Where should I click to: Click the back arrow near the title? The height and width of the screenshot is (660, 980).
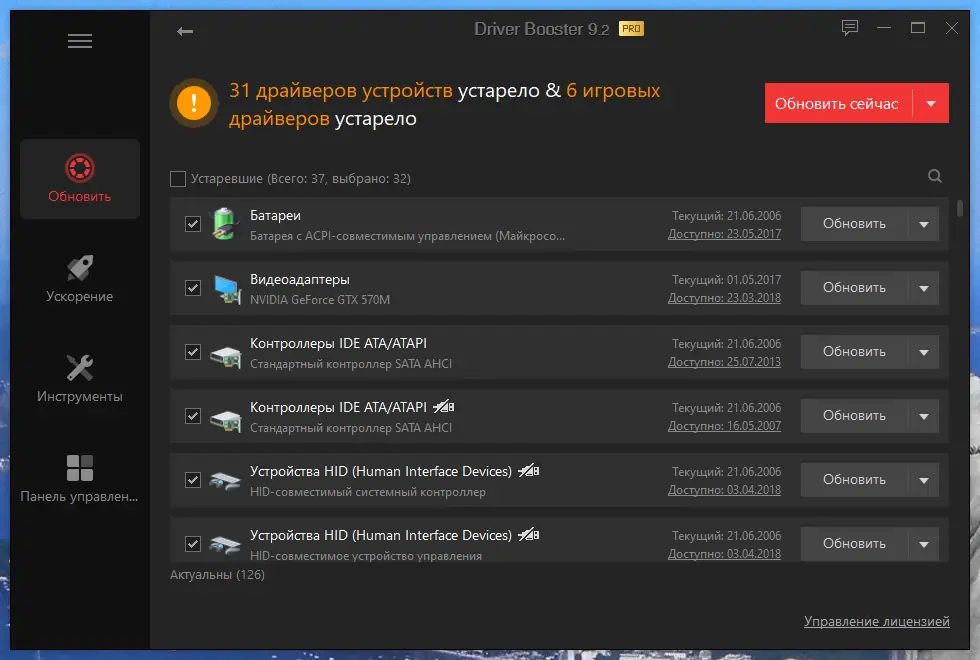point(184,31)
